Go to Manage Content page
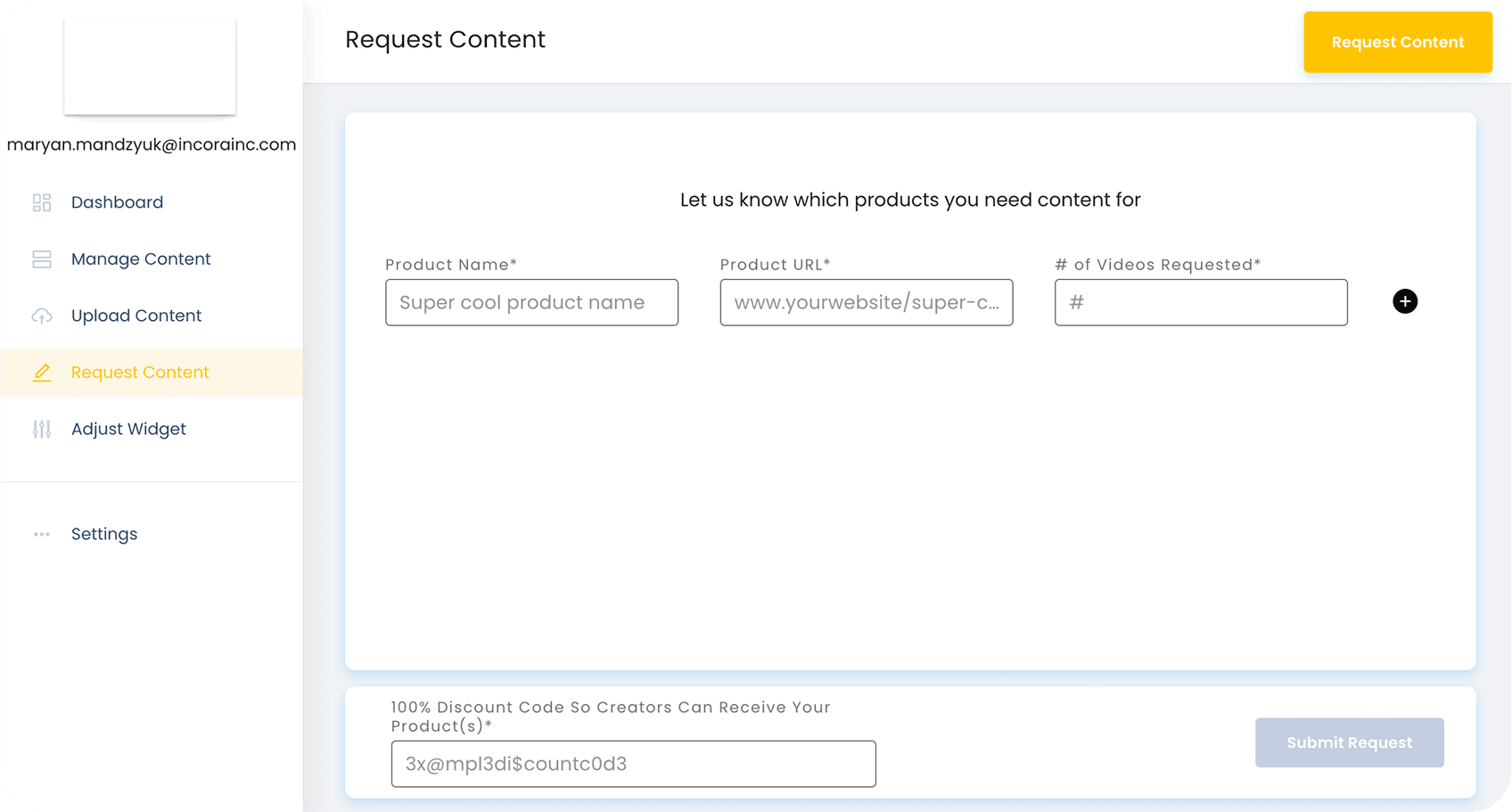The image size is (1512, 812). tap(141, 259)
